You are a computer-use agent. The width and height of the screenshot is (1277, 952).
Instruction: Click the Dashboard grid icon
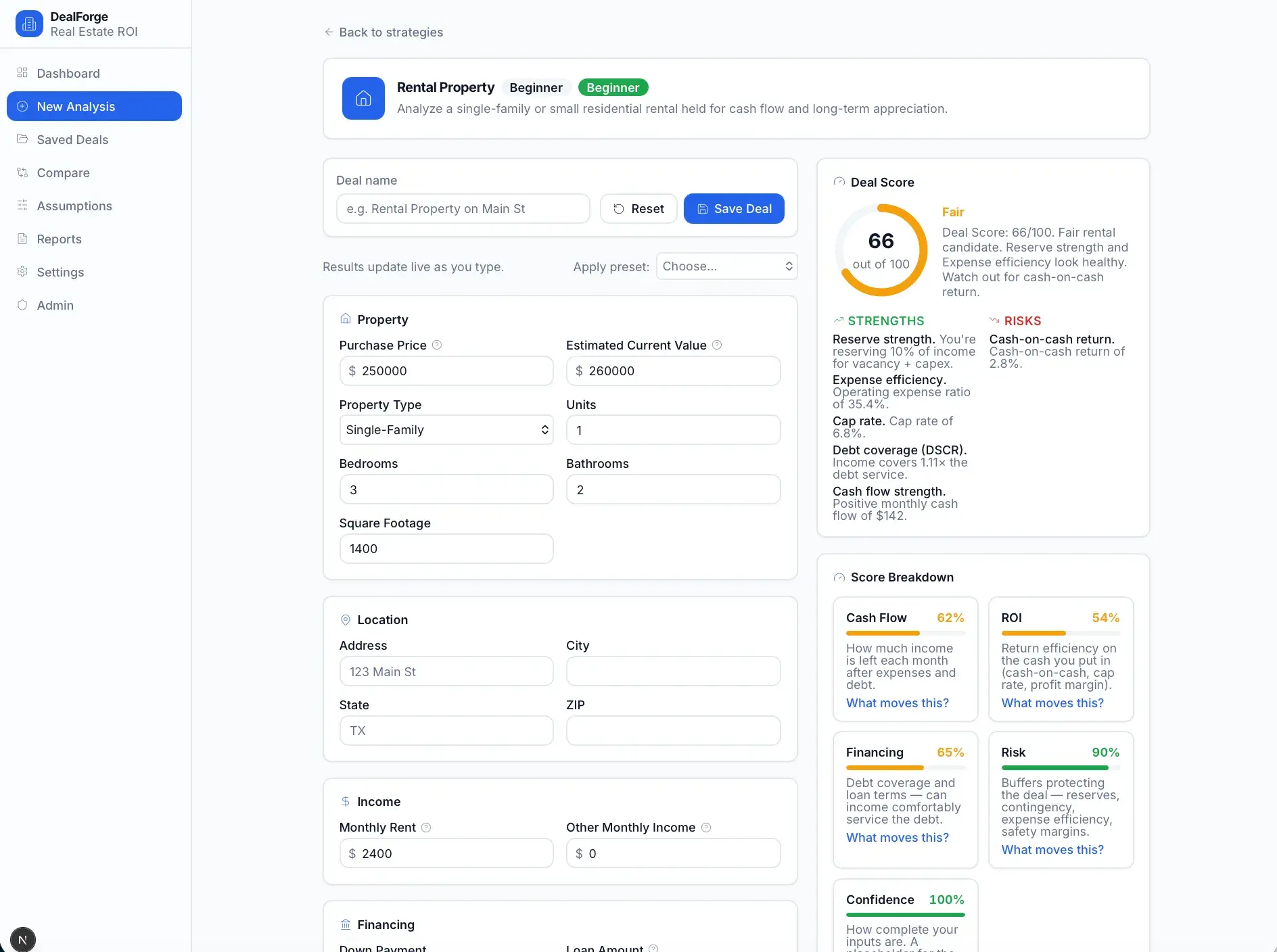point(22,72)
